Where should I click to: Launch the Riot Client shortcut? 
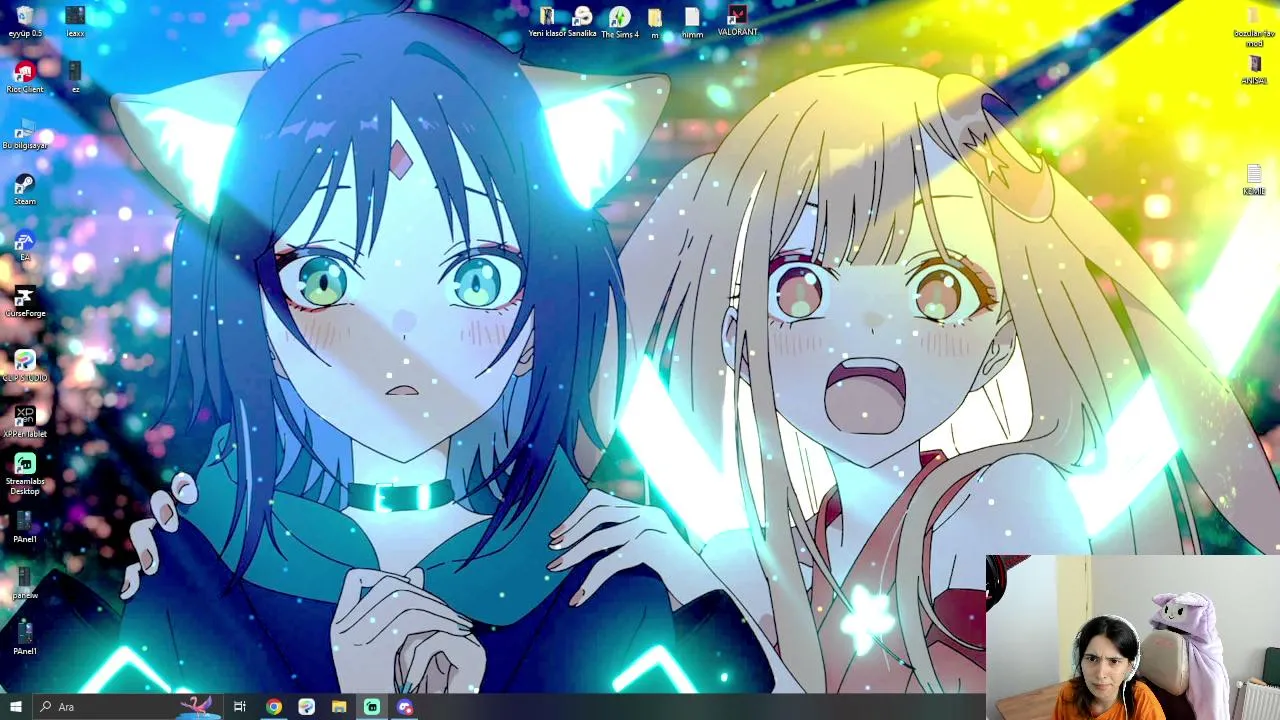coord(25,77)
